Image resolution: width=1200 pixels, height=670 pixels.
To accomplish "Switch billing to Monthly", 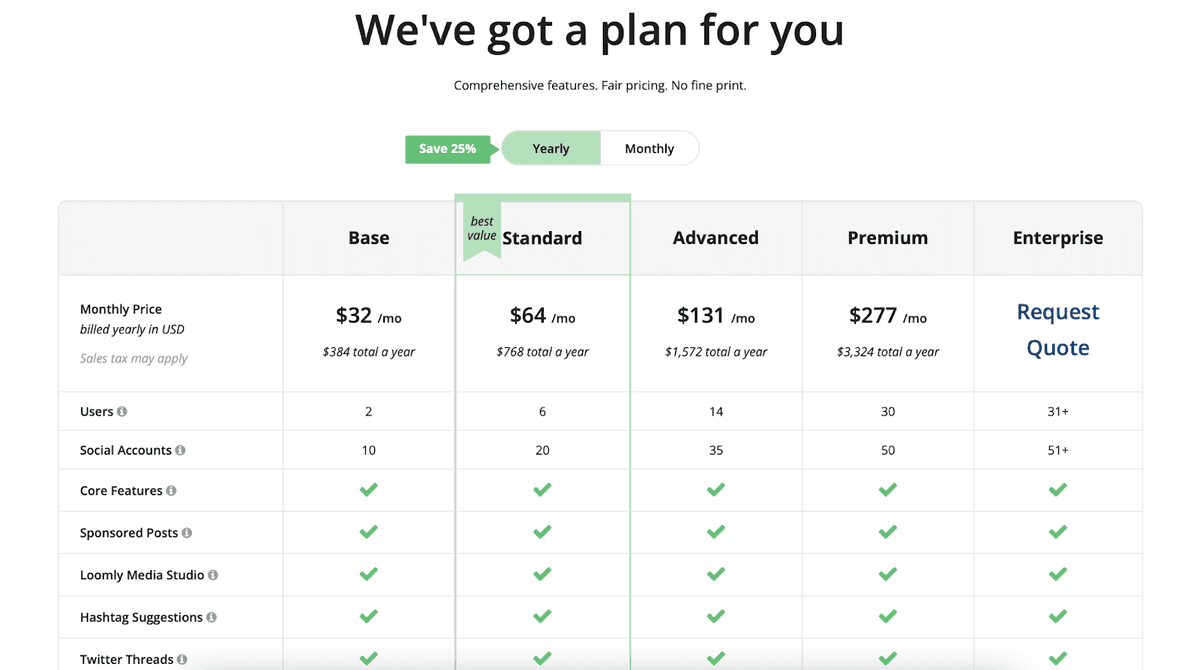I will [x=649, y=149].
